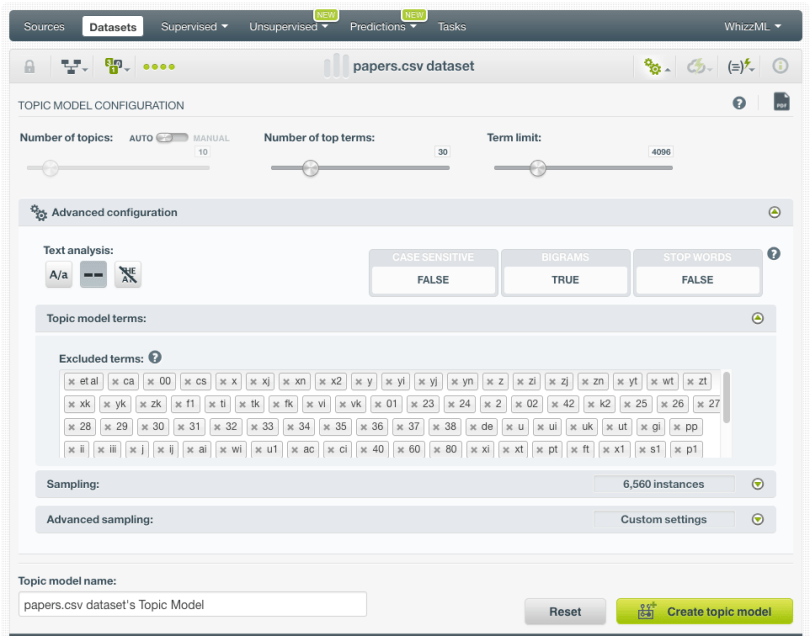Screen dimensions: 810x636
Task: Click the PDF document icon
Action: 781,102
